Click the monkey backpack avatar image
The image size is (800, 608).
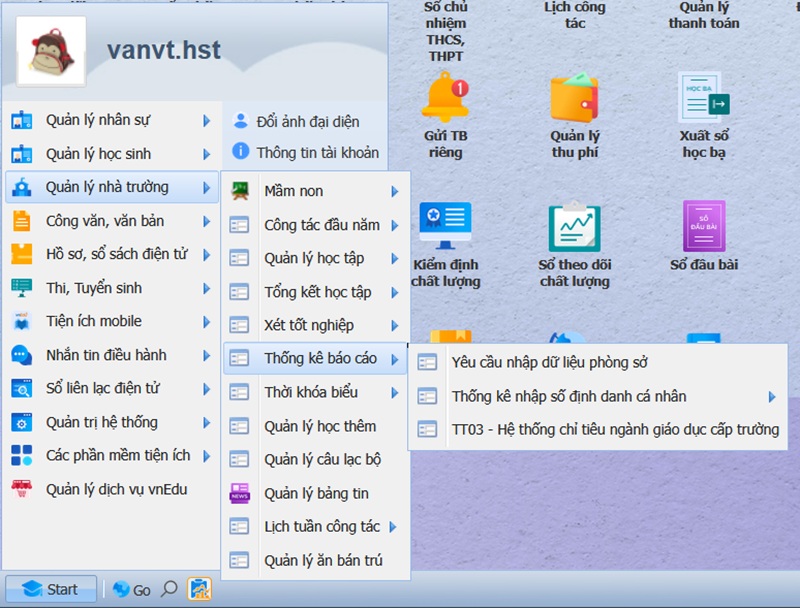[x=51, y=50]
